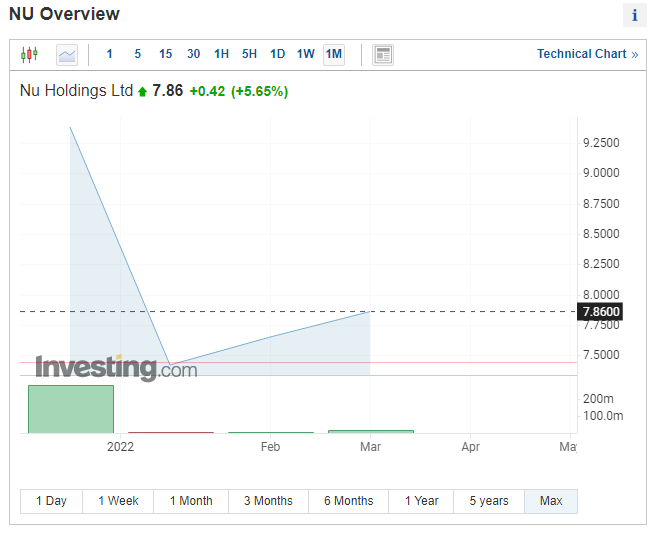This screenshot has height=536, width=658.
Task: Click the +5.65% change value
Action: pyautogui.click(x=260, y=92)
